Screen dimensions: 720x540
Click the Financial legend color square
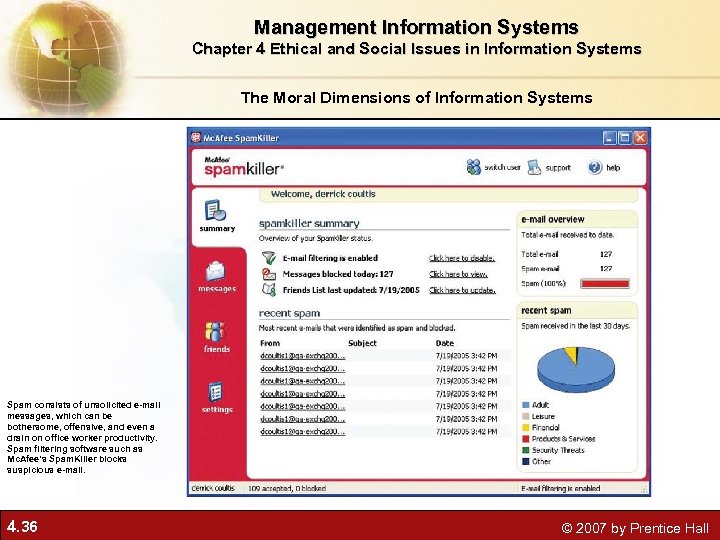tap(526, 428)
